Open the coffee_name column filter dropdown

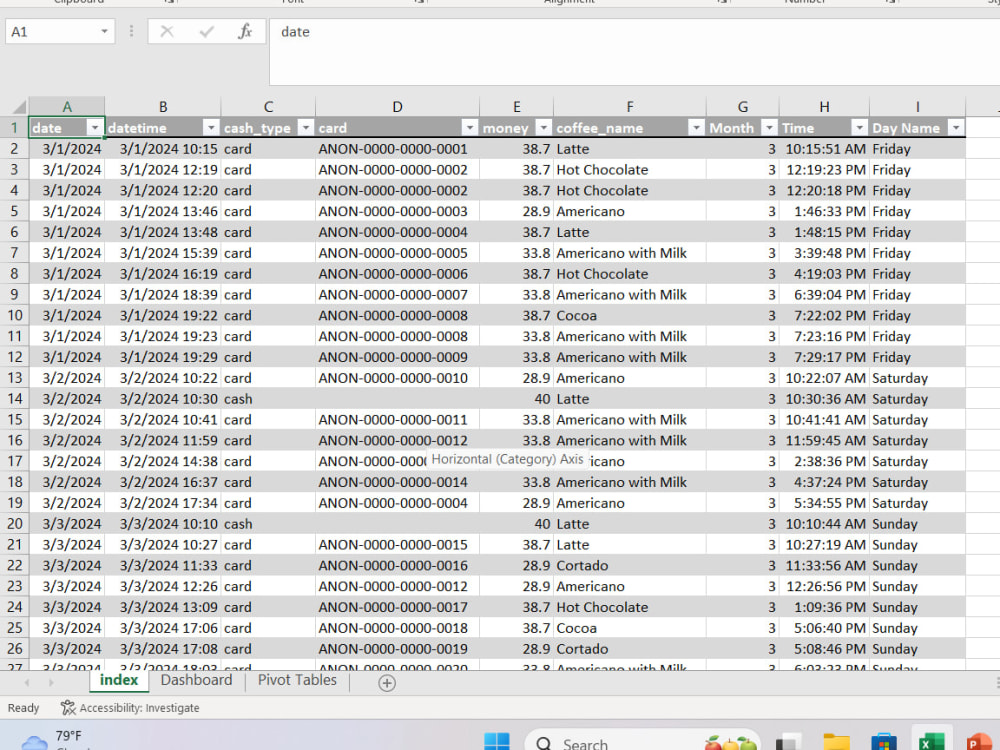[697, 128]
